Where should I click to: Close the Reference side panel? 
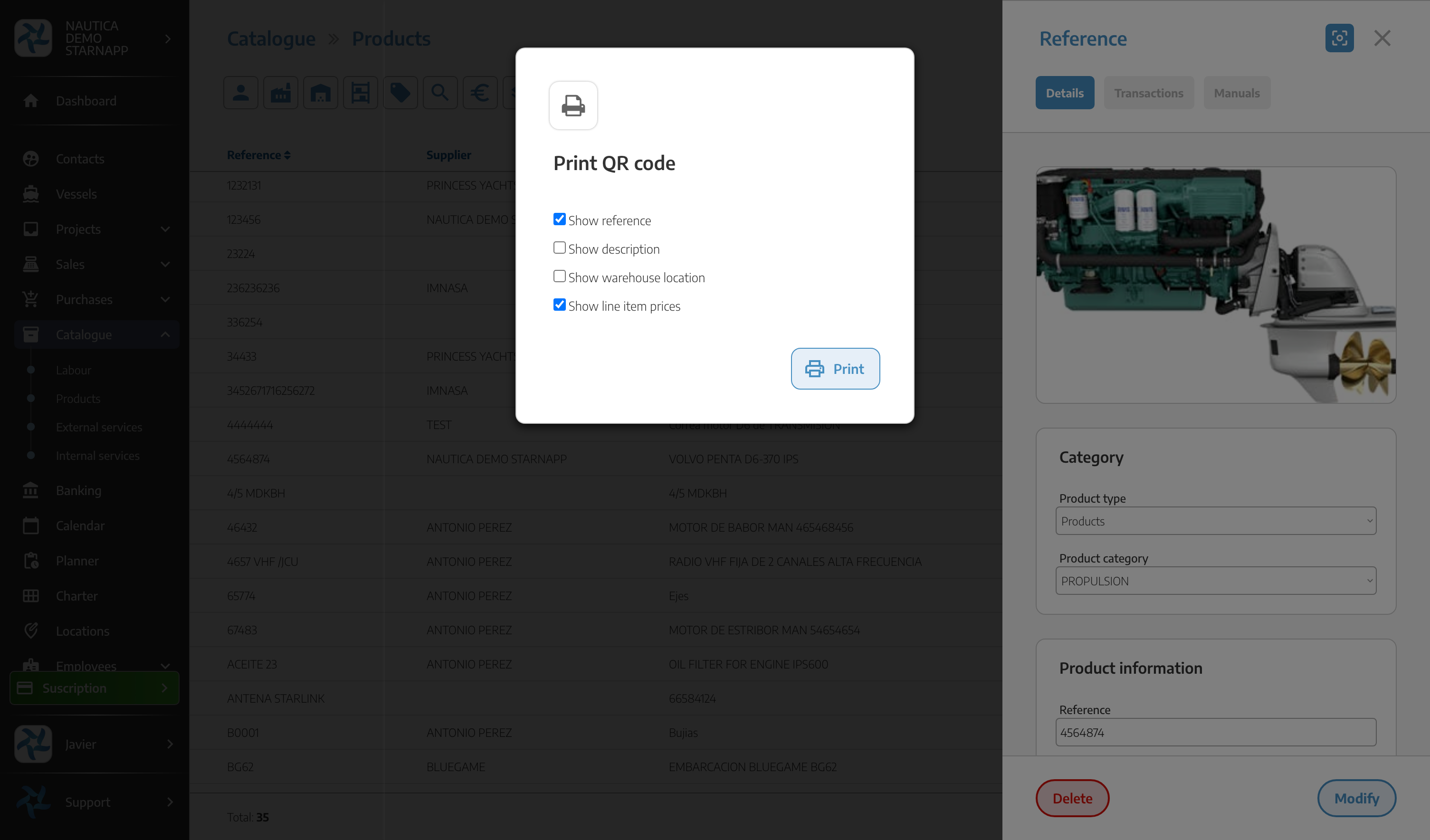1382,38
